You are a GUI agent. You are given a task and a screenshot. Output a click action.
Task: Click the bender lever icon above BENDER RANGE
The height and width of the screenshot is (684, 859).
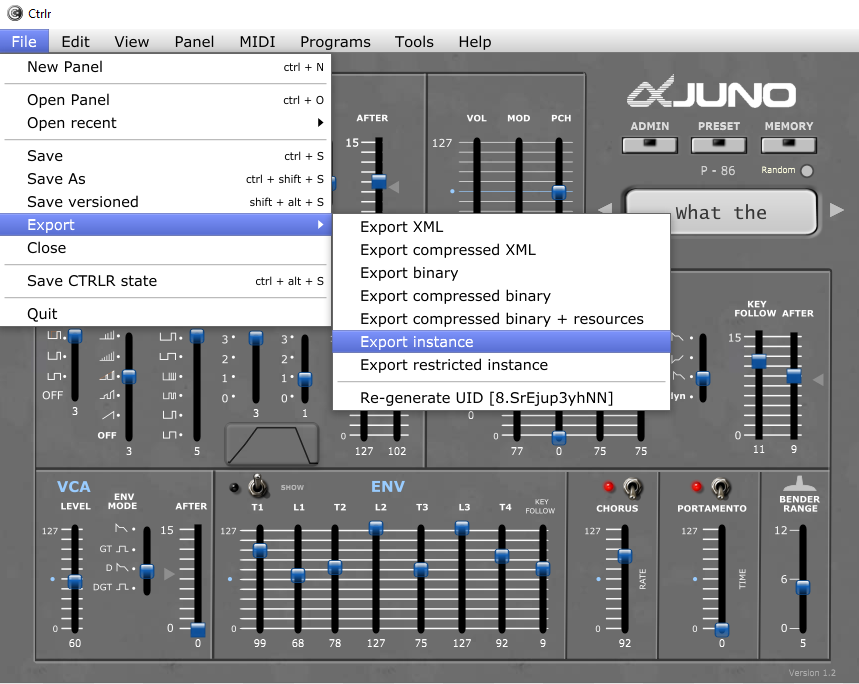[799, 484]
